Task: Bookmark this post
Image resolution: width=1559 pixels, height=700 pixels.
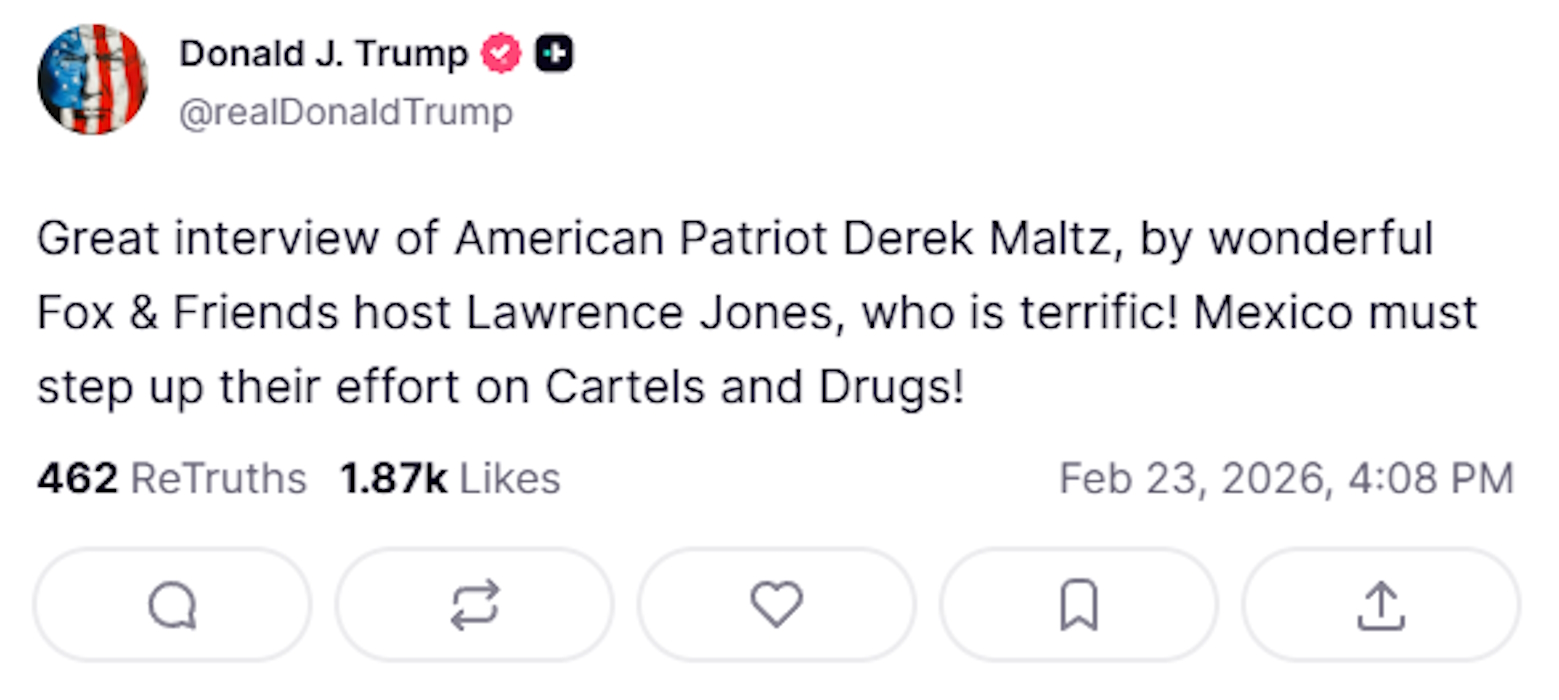Action: [1079, 605]
